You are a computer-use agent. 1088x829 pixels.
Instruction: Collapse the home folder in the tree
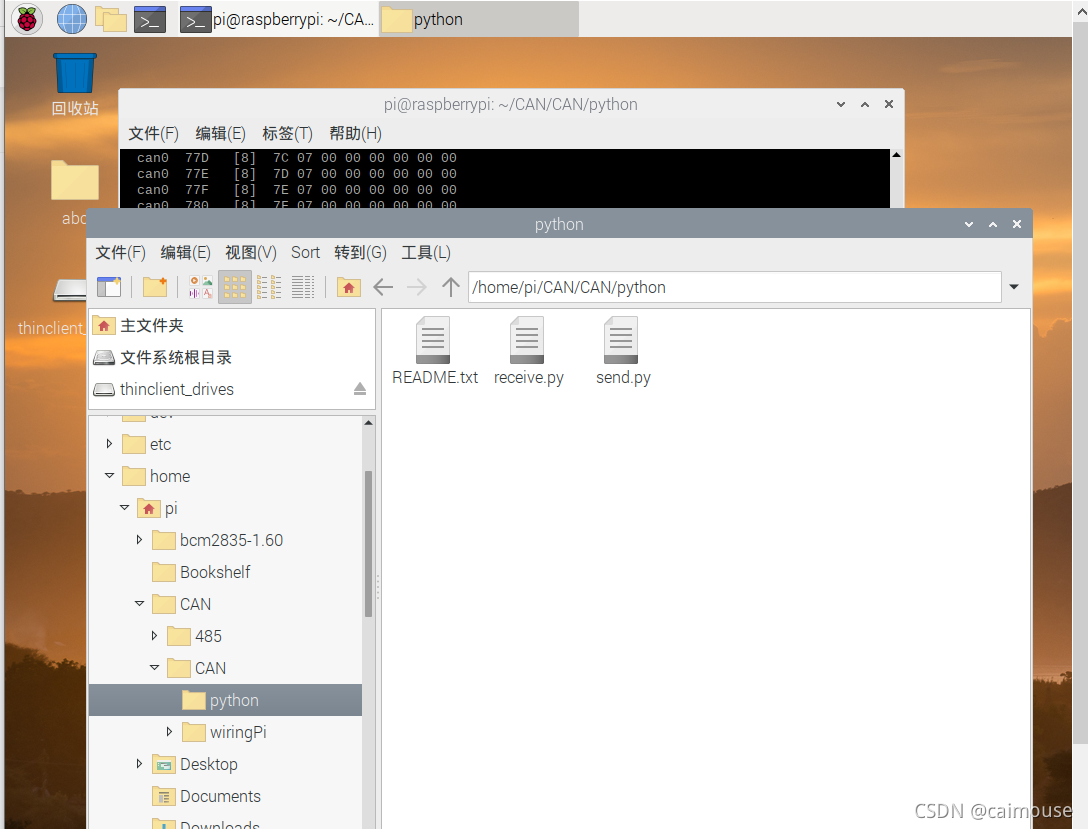[109, 475]
